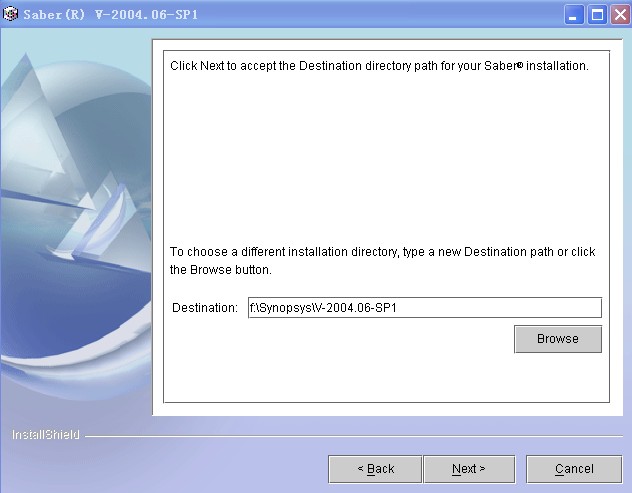
Task: Open the Saber installer title bar icon
Action: (10, 14)
